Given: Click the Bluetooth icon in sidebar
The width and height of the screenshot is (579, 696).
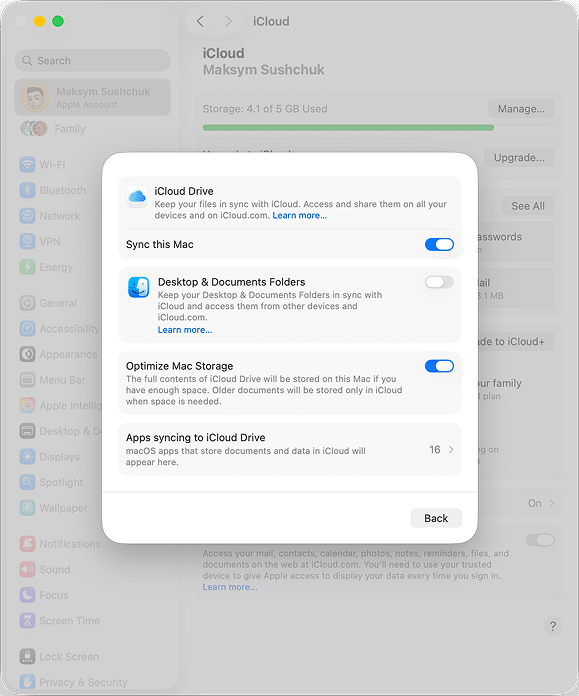Looking at the screenshot, I should click(28, 190).
